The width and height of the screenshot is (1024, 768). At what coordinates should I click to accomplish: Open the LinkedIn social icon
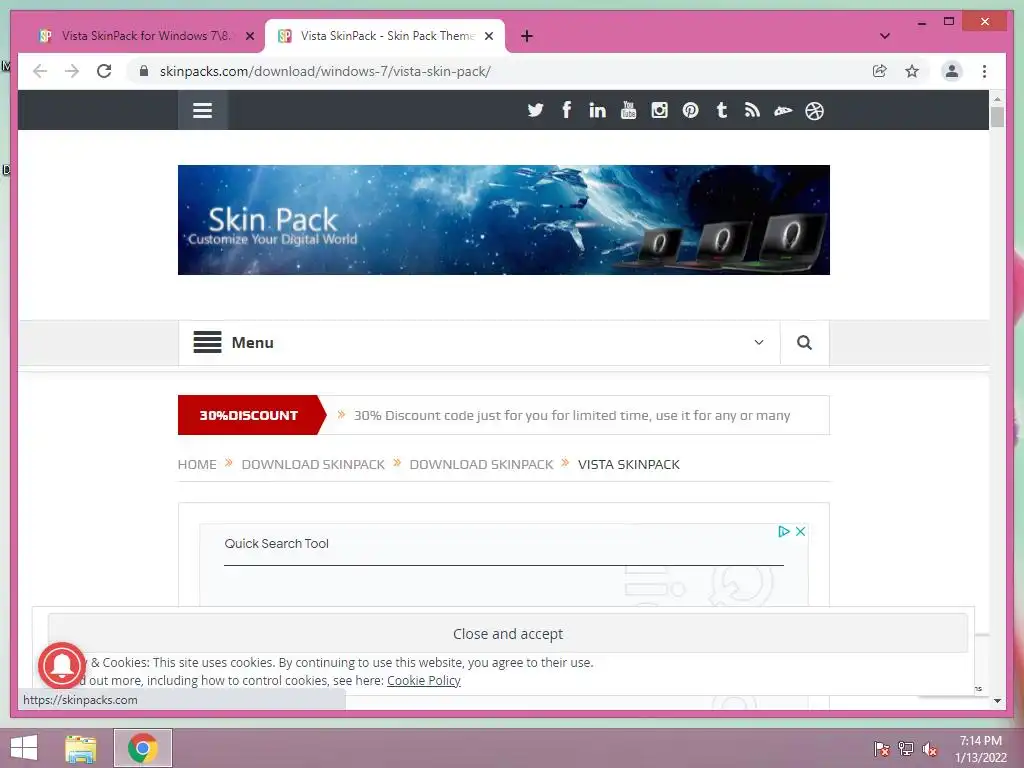coord(597,110)
